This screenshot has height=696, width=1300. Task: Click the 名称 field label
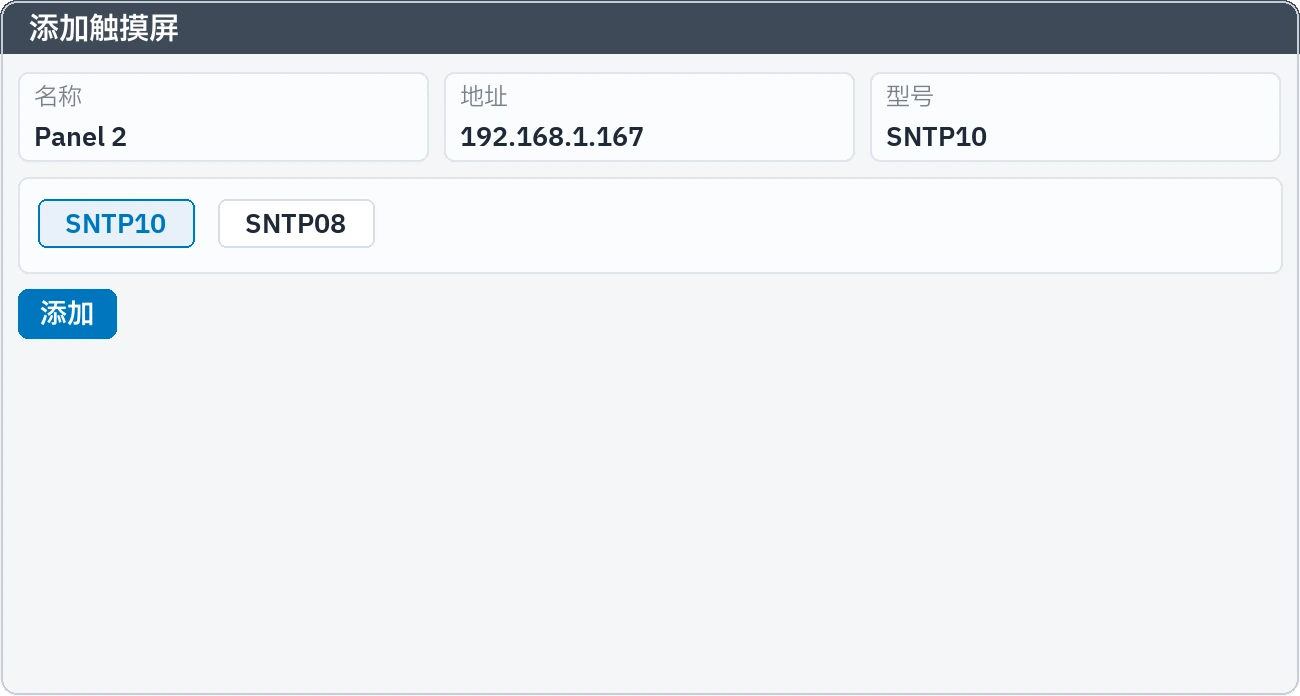[58, 97]
